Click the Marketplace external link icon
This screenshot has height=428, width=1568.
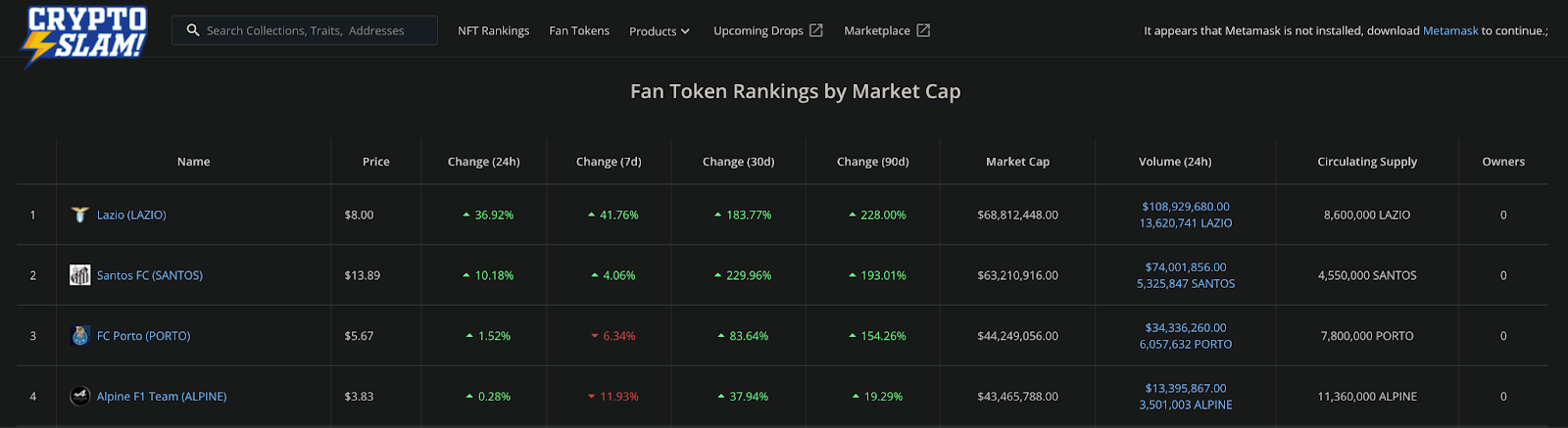coord(923,30)
